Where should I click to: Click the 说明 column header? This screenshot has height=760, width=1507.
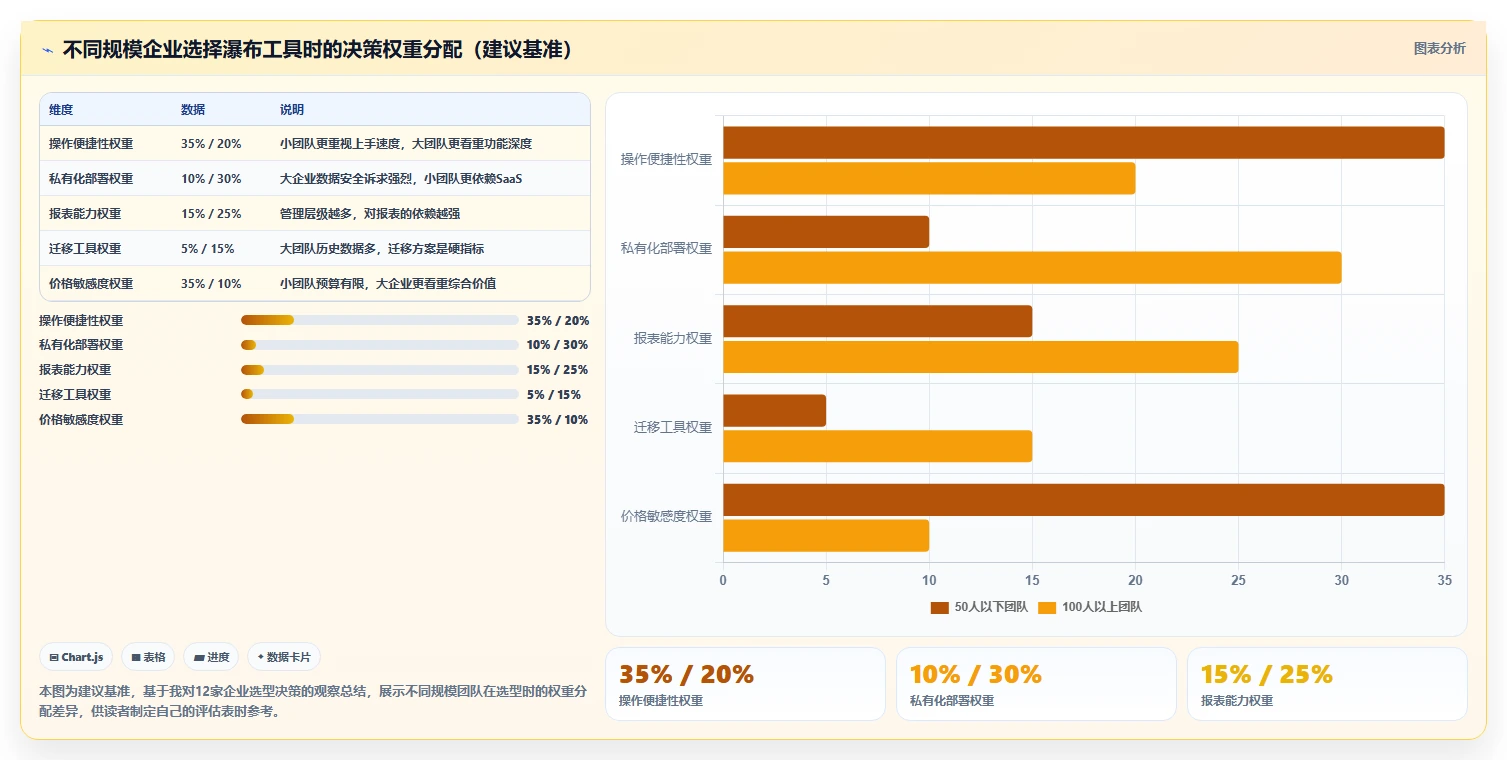point(292,109)
